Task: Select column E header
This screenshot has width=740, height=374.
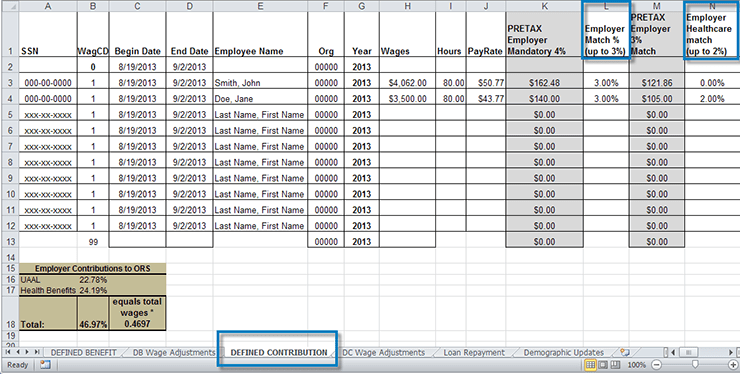Action: 260,6
